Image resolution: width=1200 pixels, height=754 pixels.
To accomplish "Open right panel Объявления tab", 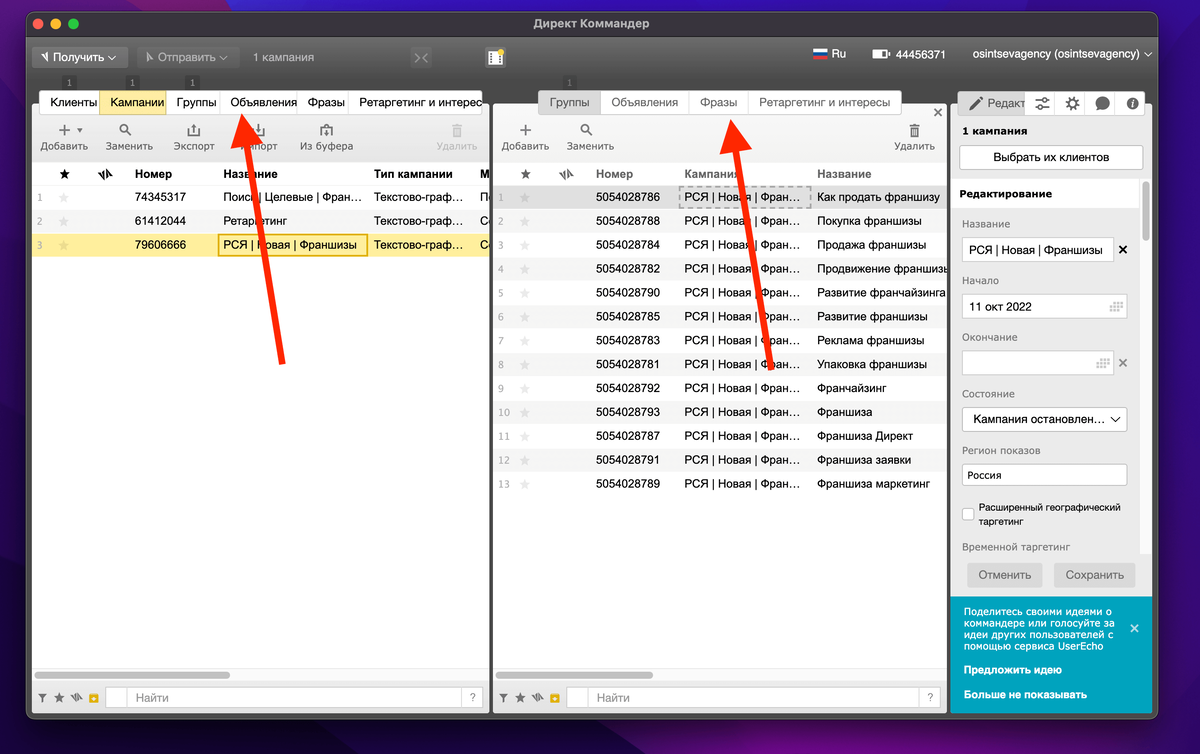I will tap(645, 102).
